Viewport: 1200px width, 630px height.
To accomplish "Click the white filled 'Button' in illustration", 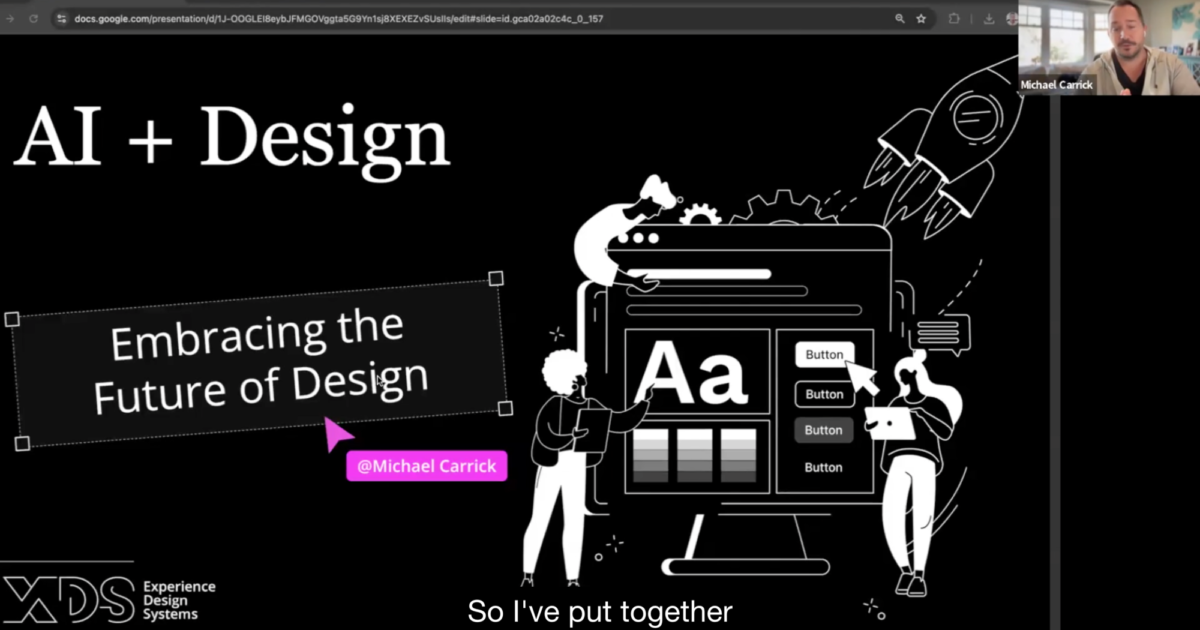I will coord(825,355).
